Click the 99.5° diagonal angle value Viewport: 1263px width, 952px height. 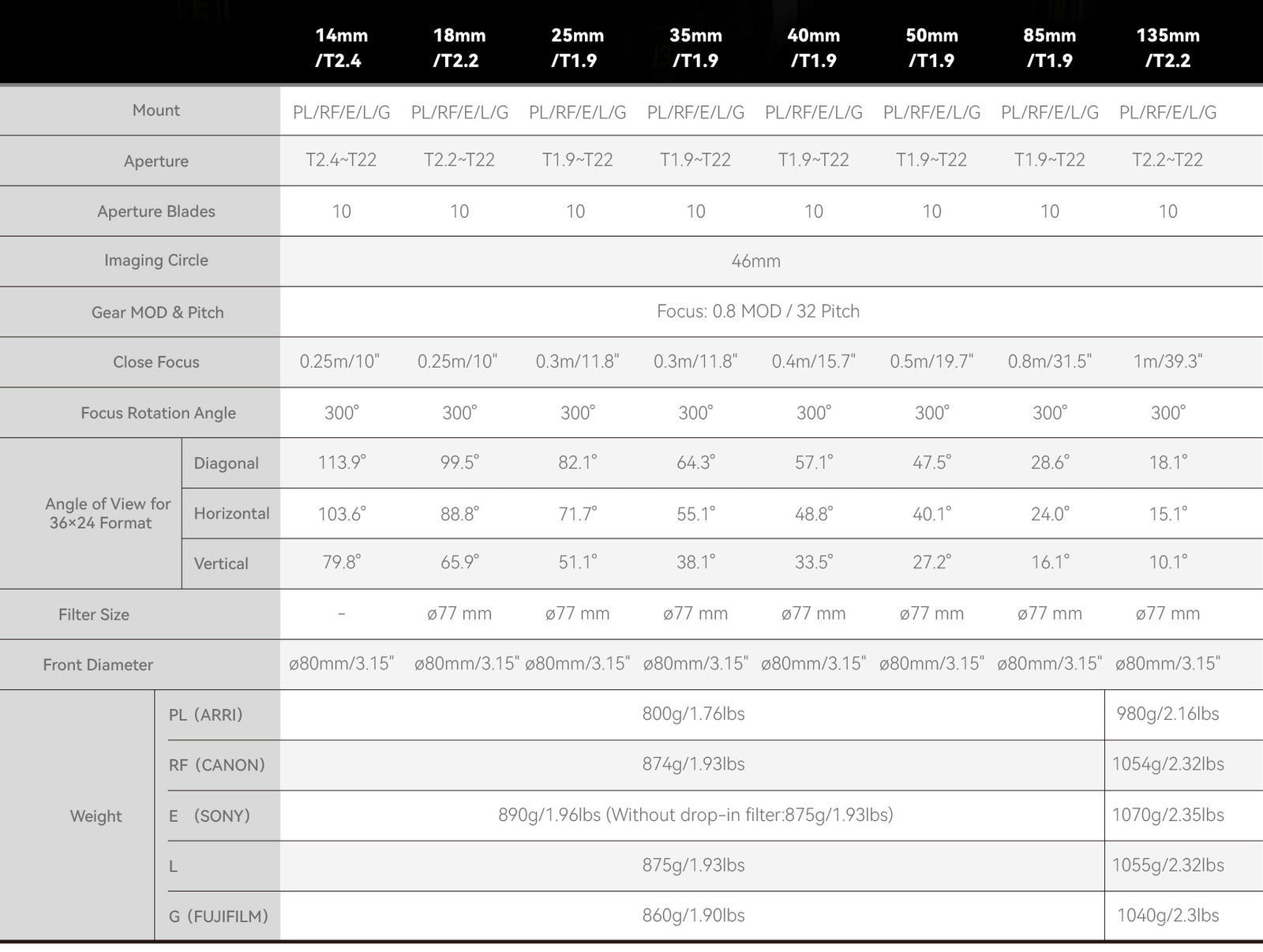click(459, 463)
